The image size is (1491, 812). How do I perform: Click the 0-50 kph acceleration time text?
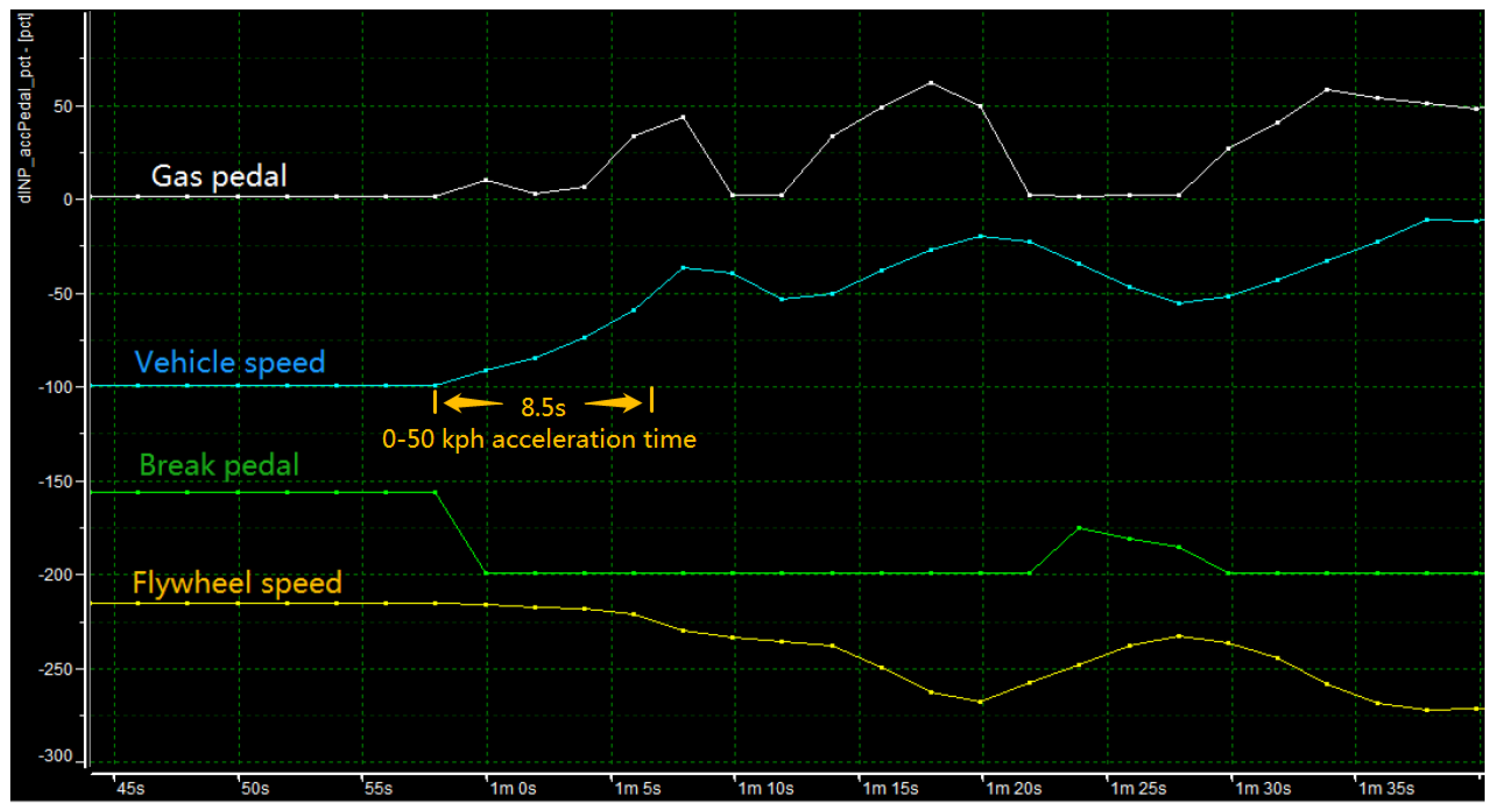(539, 439)
